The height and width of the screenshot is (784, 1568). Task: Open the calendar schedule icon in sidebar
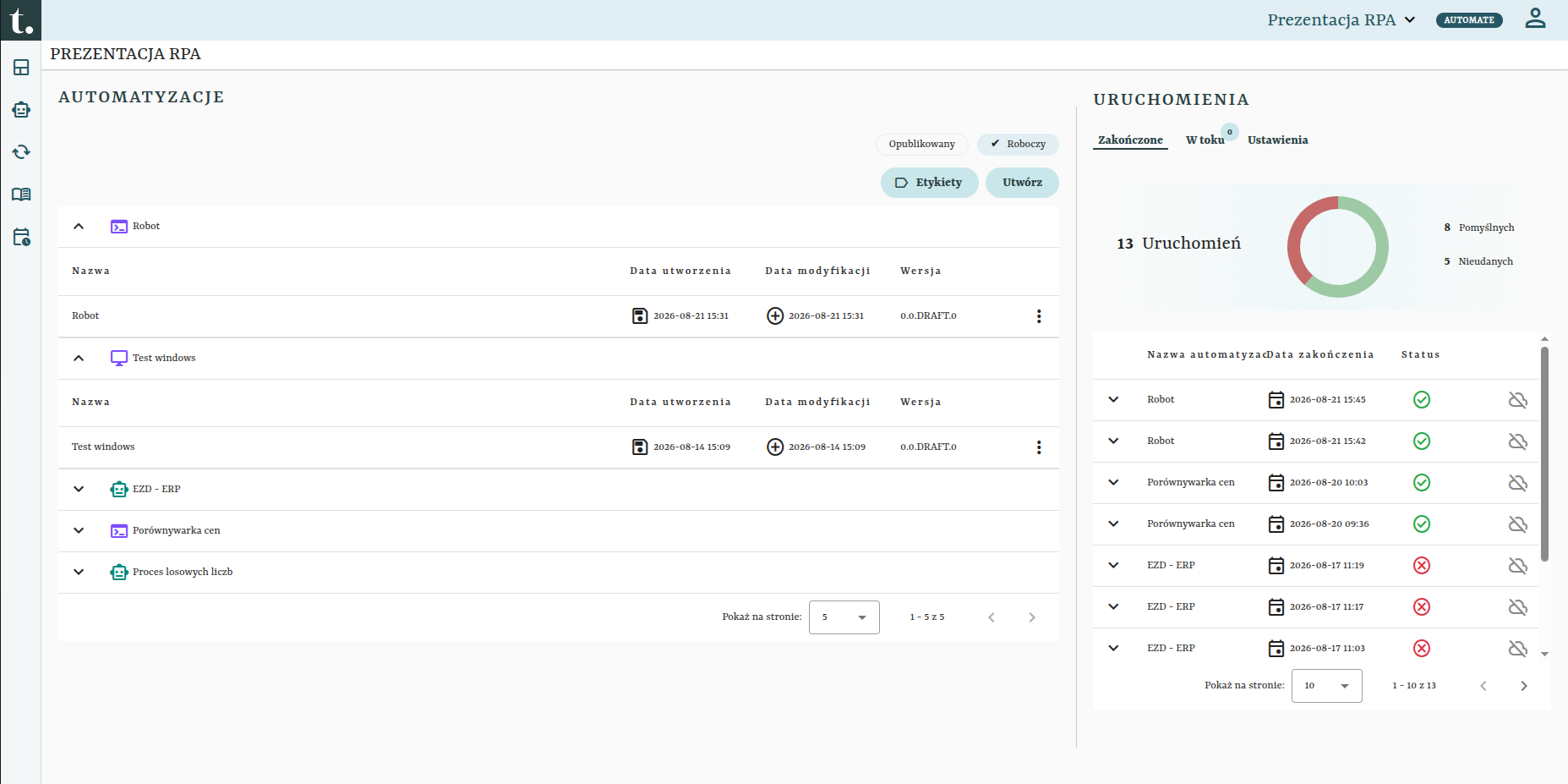pyautogui.click(x=21, y=237)
